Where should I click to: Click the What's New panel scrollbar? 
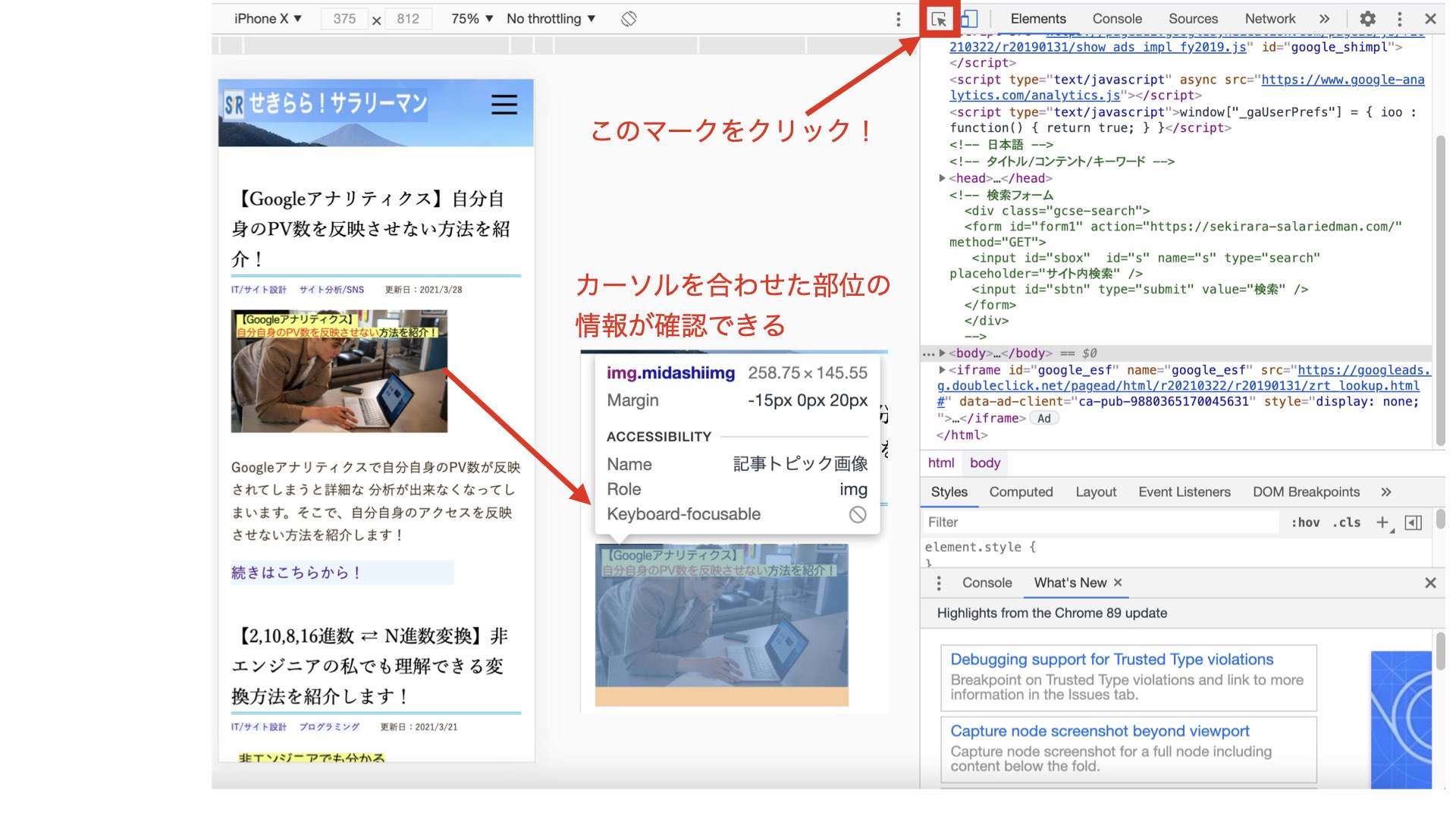(1440, 651)
